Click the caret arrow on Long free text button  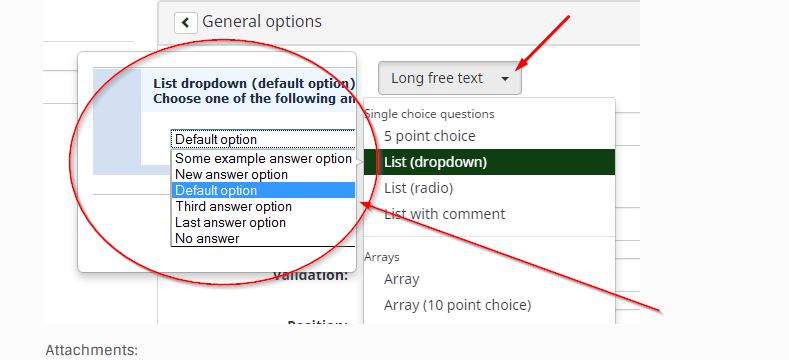[505, 79]
